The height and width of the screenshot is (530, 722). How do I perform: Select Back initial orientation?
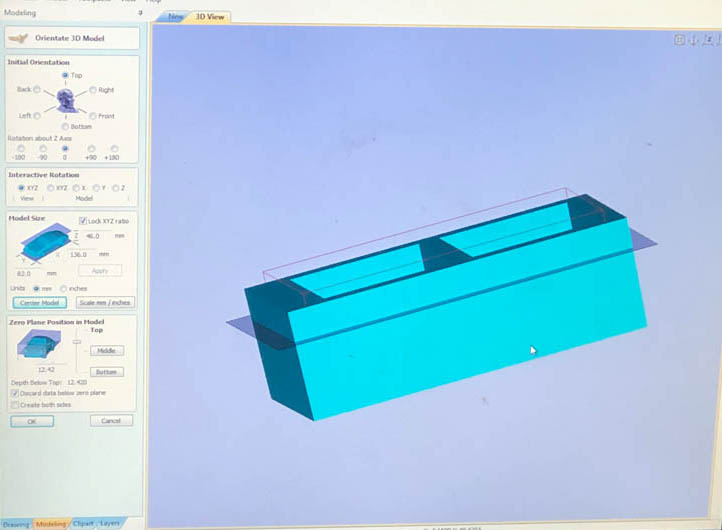coord(37,89)
